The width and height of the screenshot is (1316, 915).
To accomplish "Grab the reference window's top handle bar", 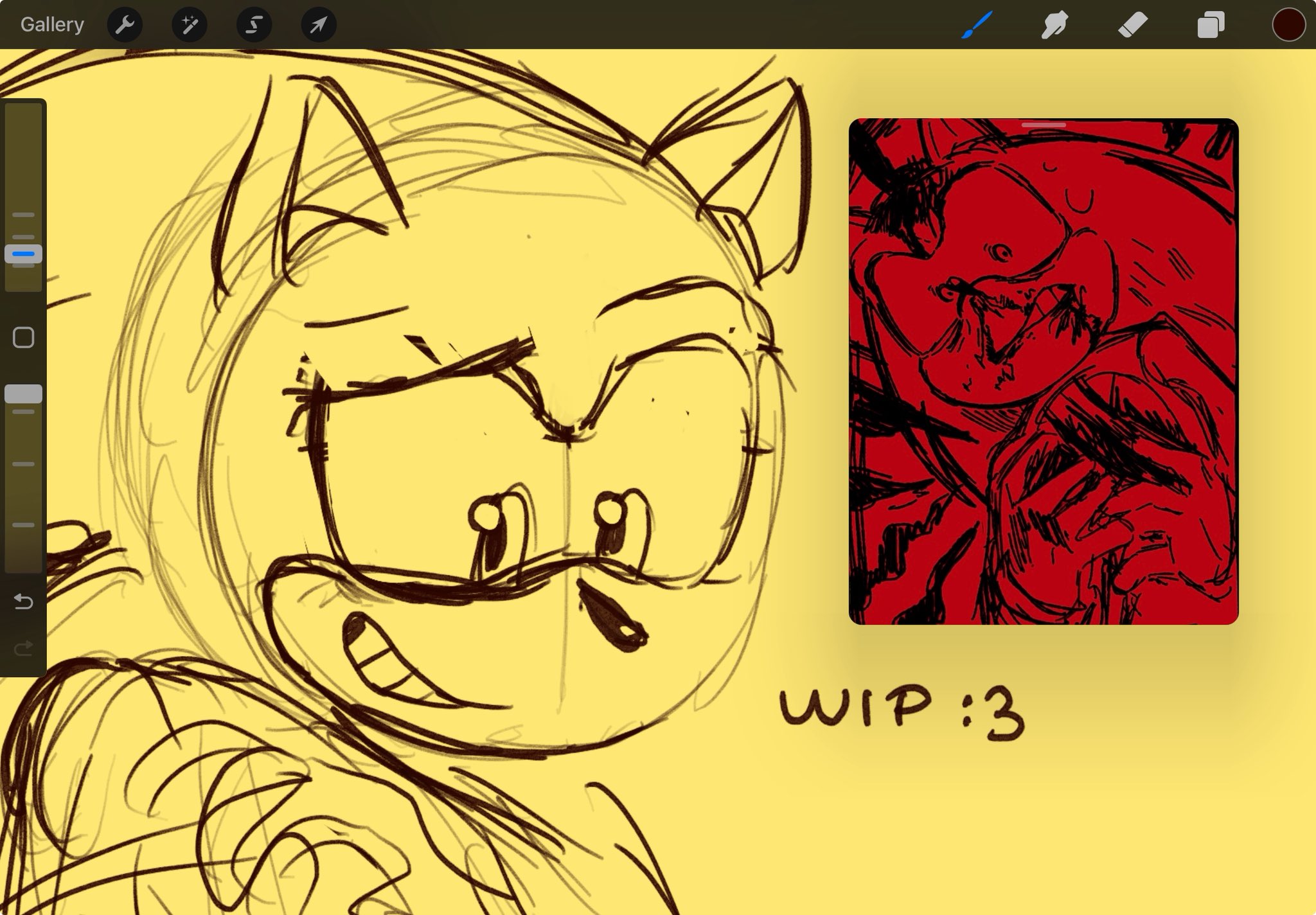I will pos(1044,125).
